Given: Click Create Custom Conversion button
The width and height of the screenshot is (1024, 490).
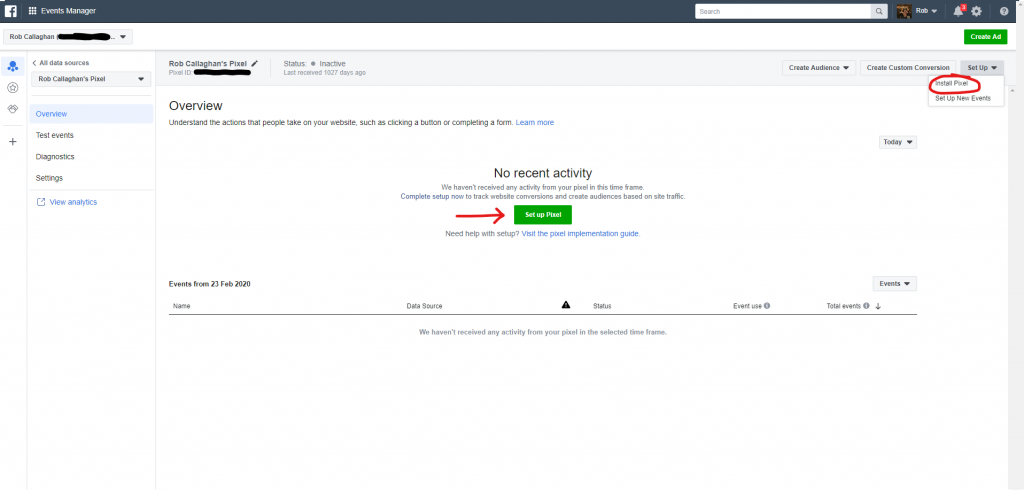Looking at the screenshot, I should click(908, 67).
